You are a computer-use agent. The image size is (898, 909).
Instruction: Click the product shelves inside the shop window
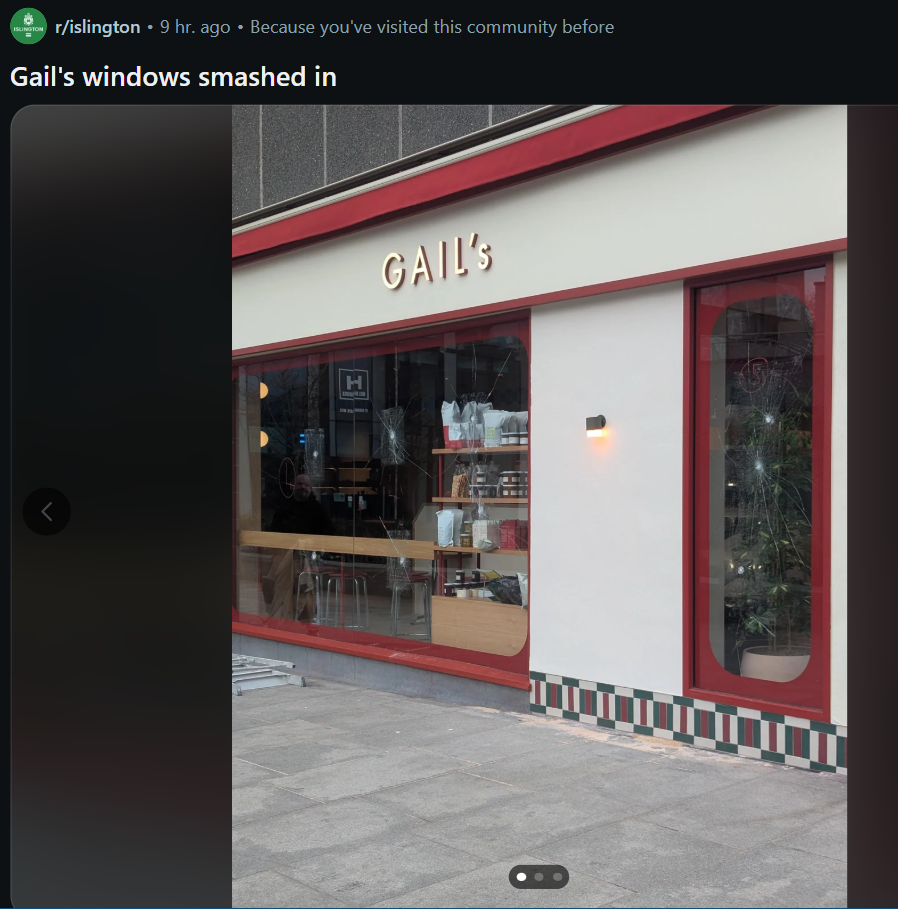tap(480, 499)
